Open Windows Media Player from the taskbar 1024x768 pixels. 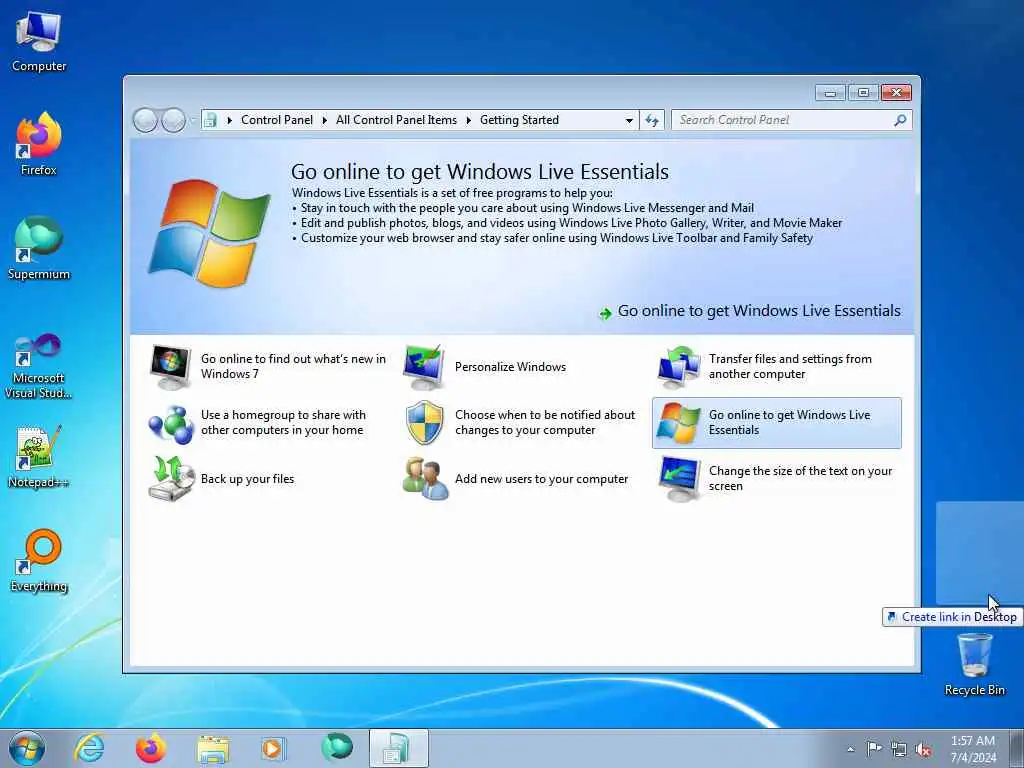tap(273, 748)
